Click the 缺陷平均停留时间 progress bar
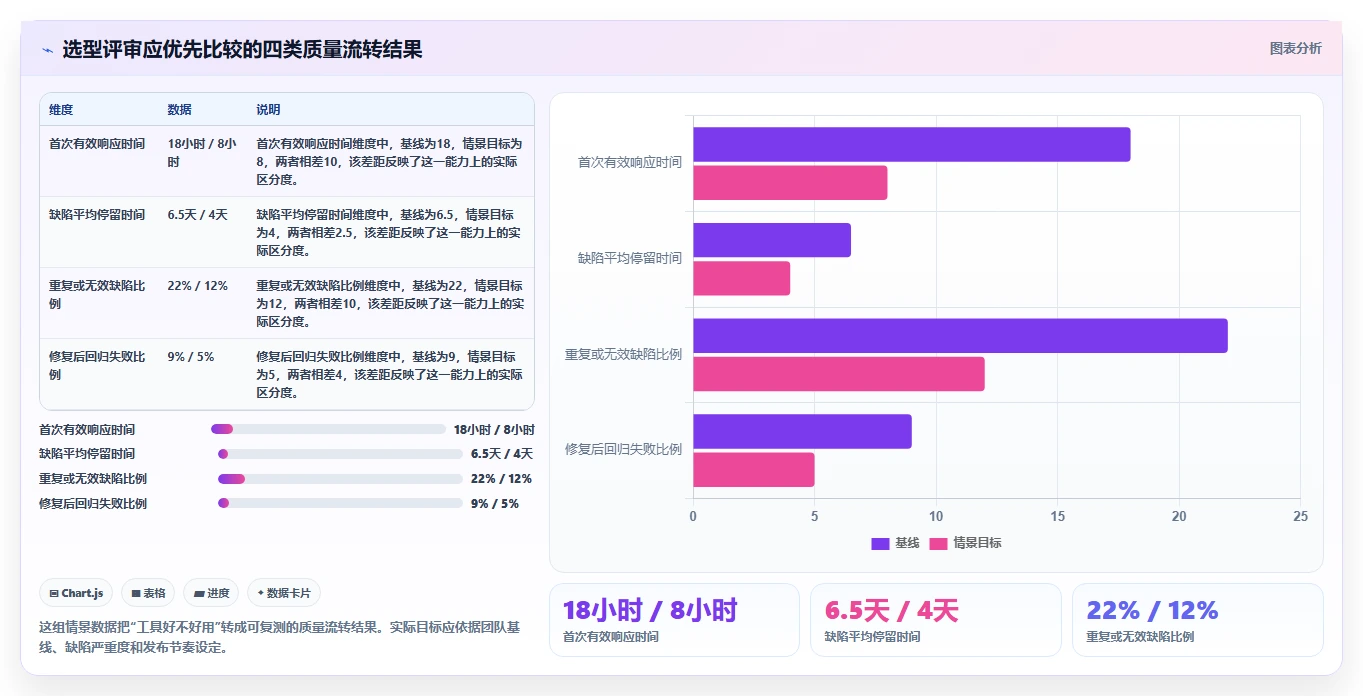 [340, 454]
